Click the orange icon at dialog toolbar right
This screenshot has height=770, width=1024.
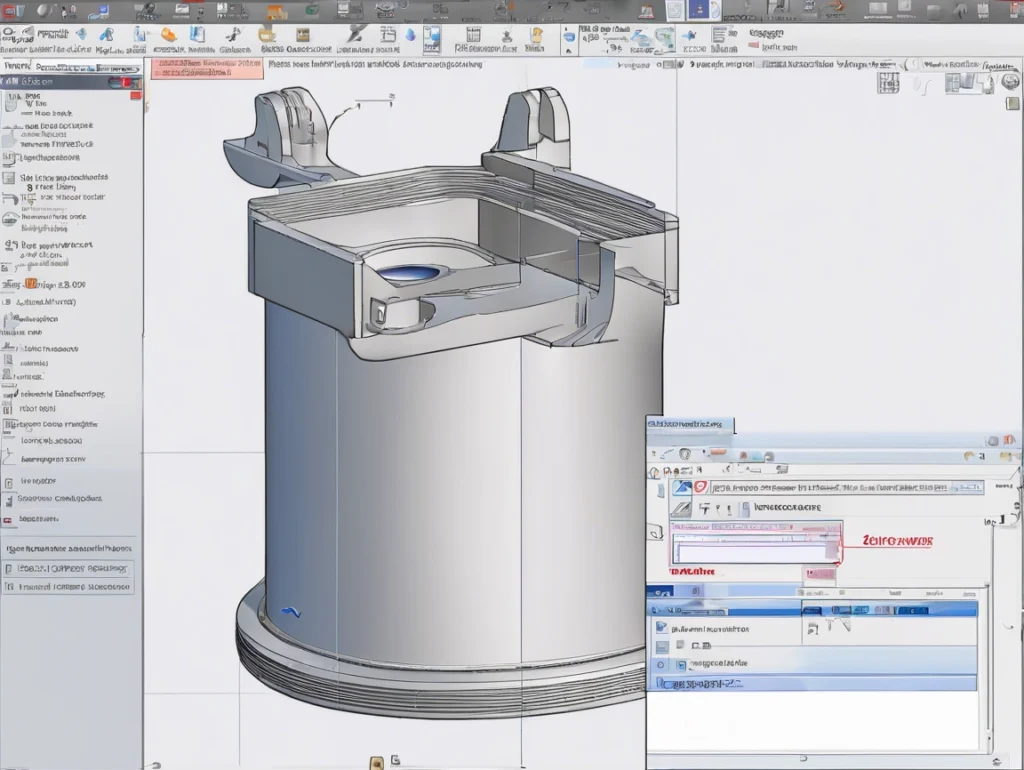pos(971,457)
